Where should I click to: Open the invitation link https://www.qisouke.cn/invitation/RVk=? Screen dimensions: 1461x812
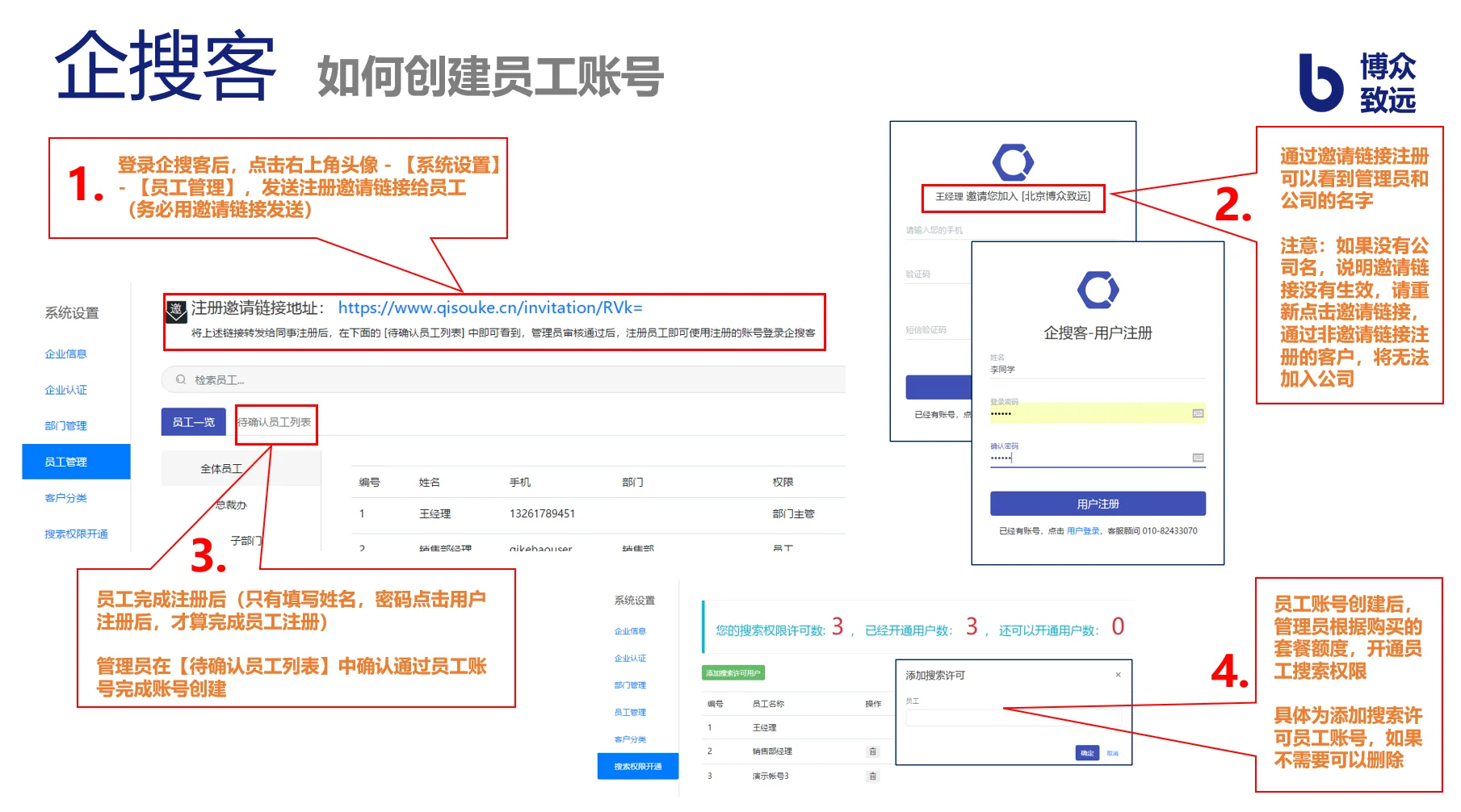coord(490,308)
